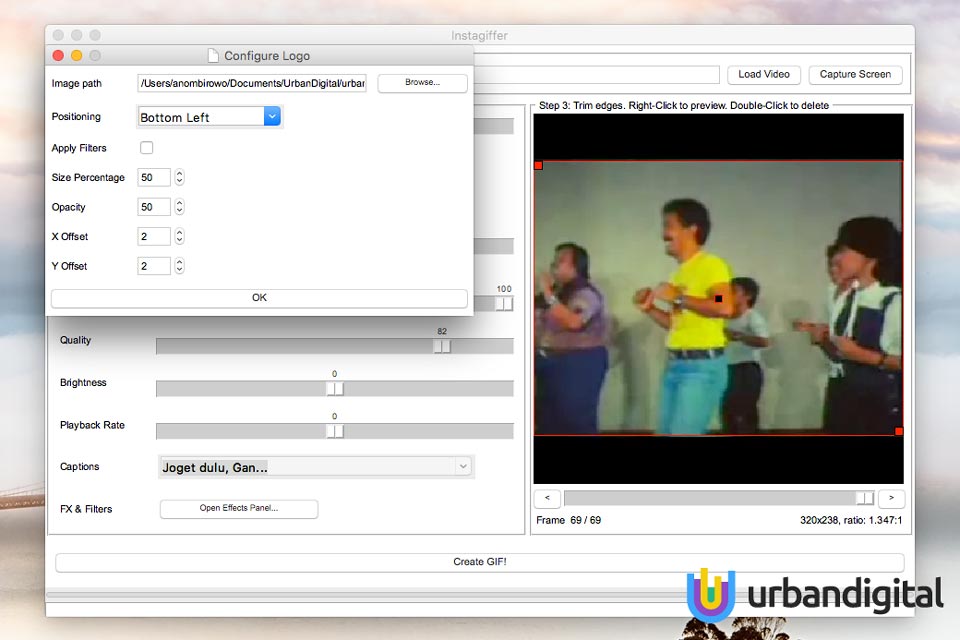Click the Opacity value field

coord(154,207)
